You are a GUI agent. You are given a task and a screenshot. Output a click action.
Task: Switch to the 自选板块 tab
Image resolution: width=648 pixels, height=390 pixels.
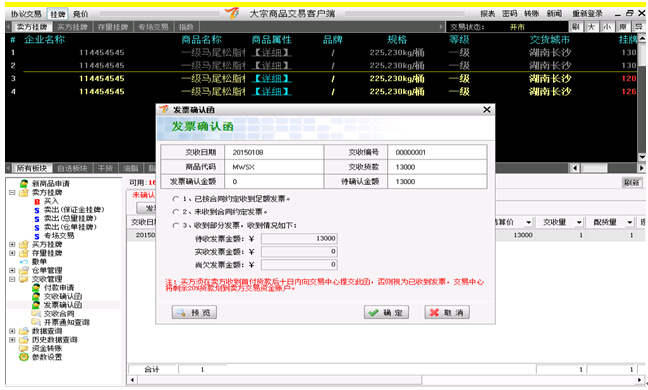coord(72,168)
